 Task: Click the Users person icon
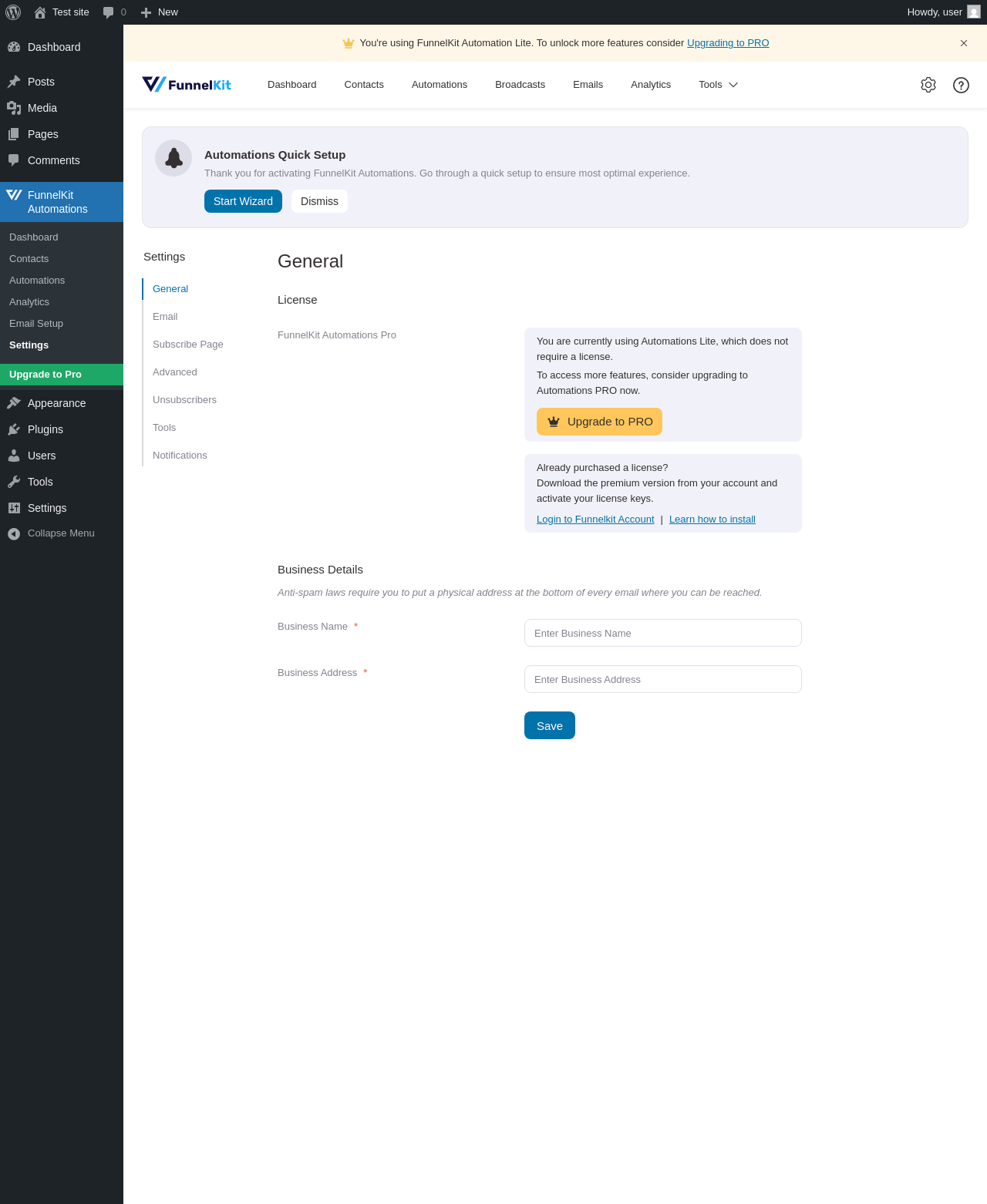pos(14,456)
